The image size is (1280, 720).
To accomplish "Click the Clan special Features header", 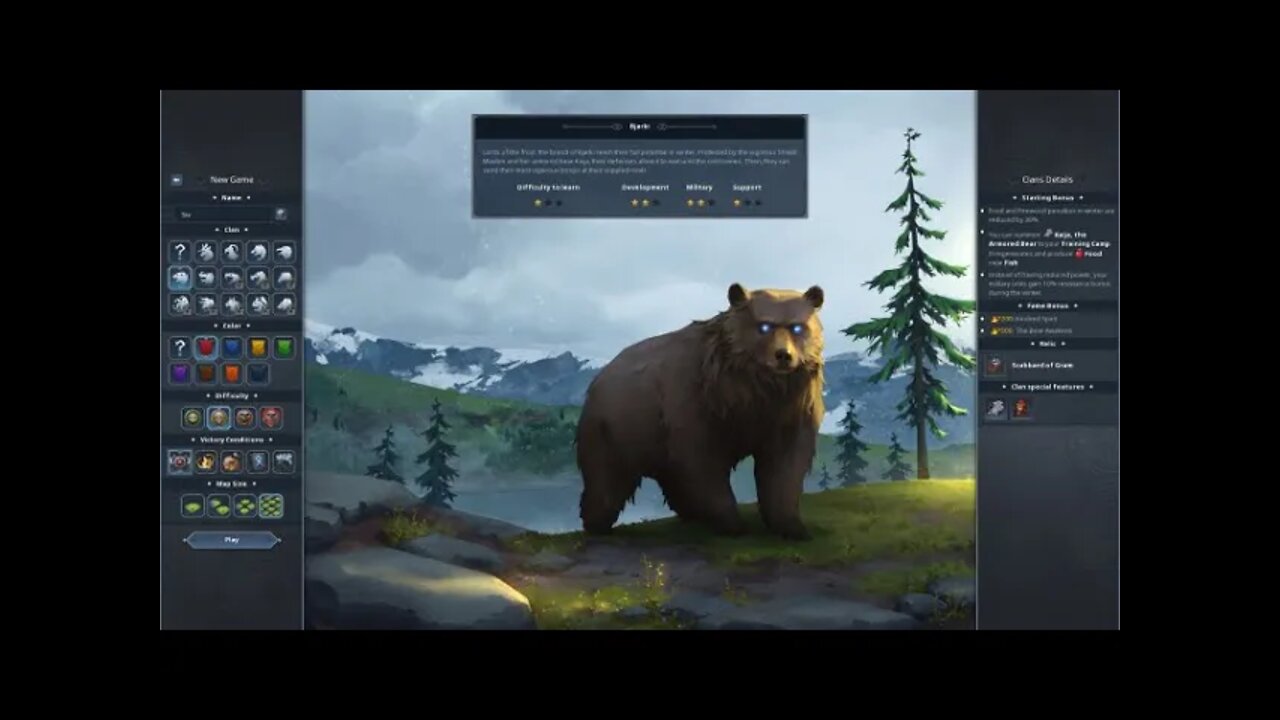I will tap(1047, 386).
